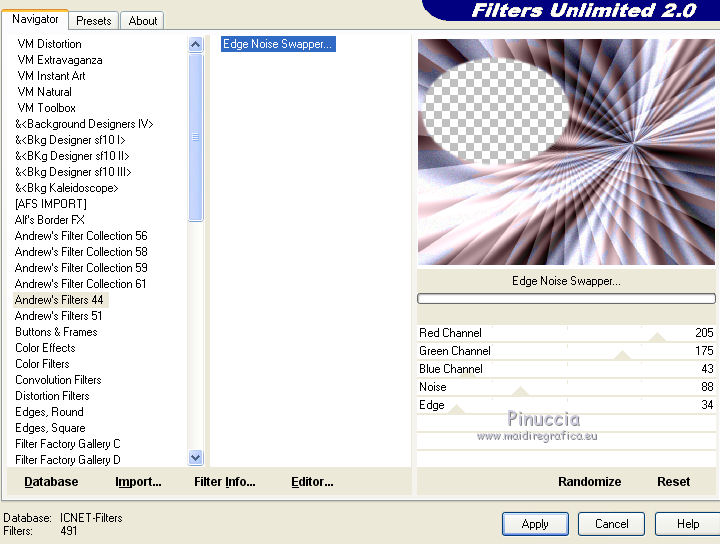Click the Noise value 88
This screenshot has width=720, height=544.
click(707, 387)
